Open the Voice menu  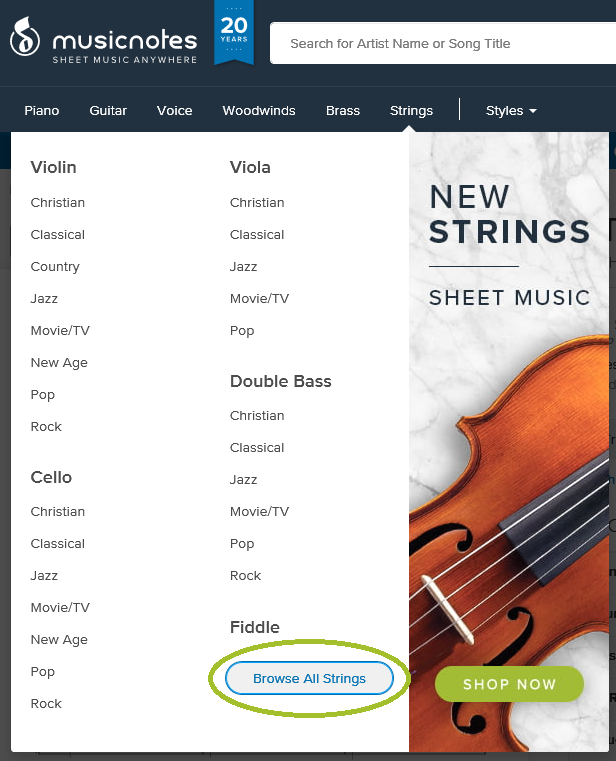point(174,111)
